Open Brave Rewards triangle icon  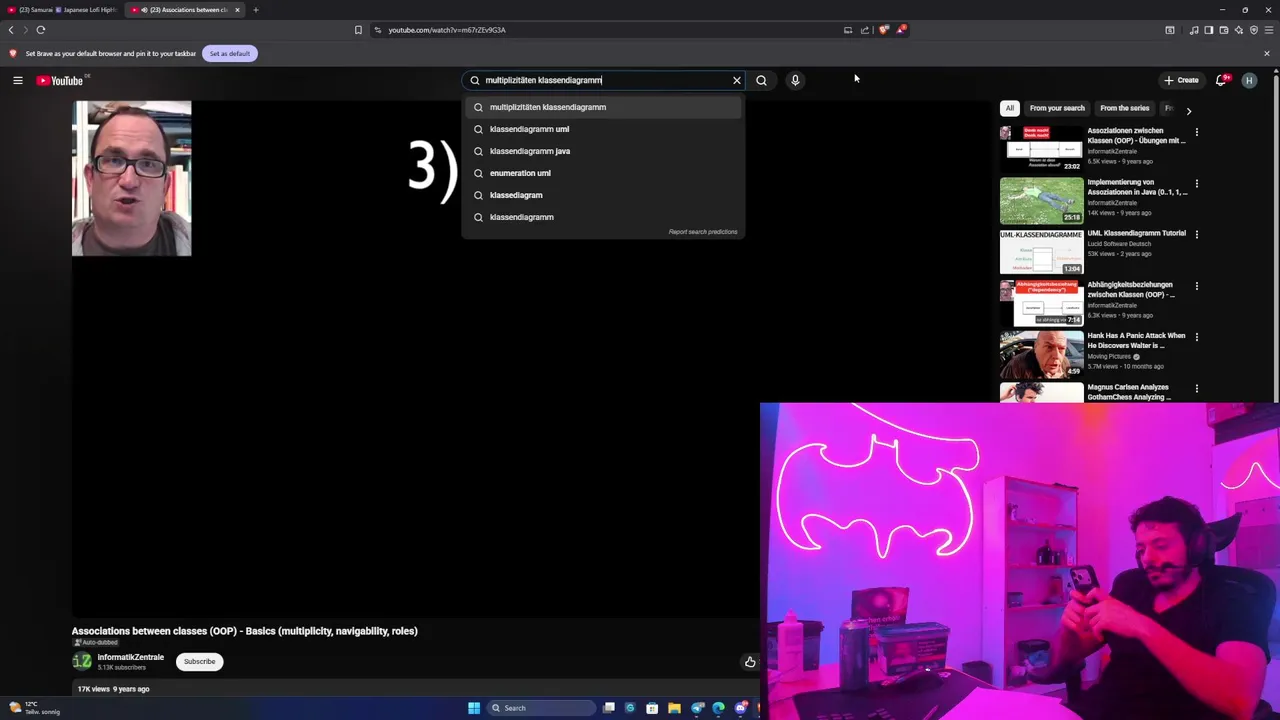(901, 30)
